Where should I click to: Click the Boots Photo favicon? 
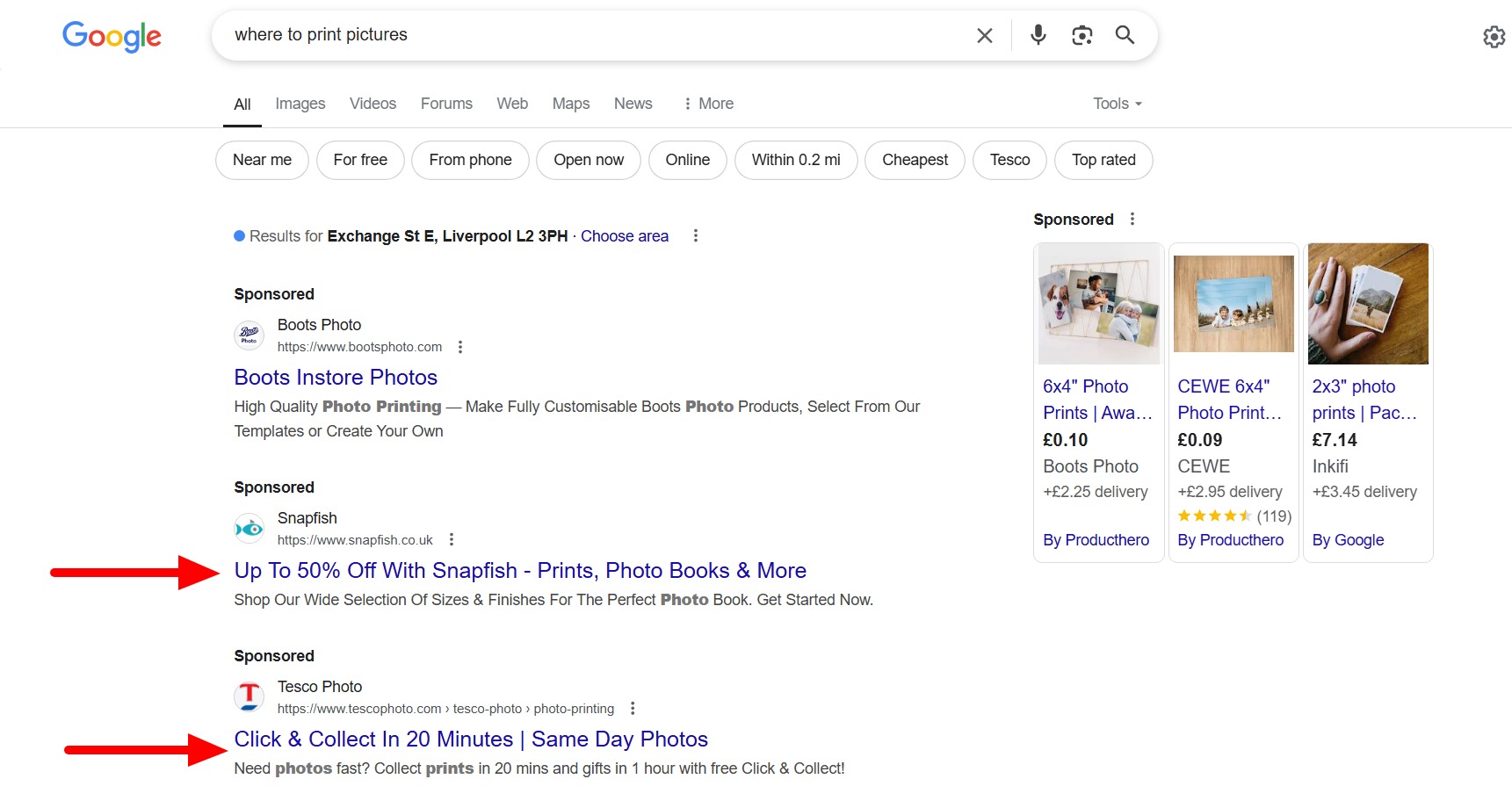click(x=250, y=335)
